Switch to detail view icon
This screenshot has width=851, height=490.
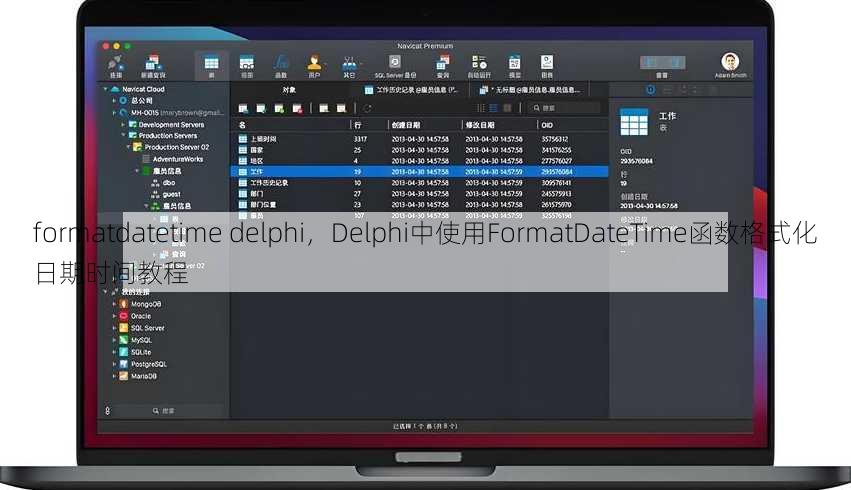(493, 108)
